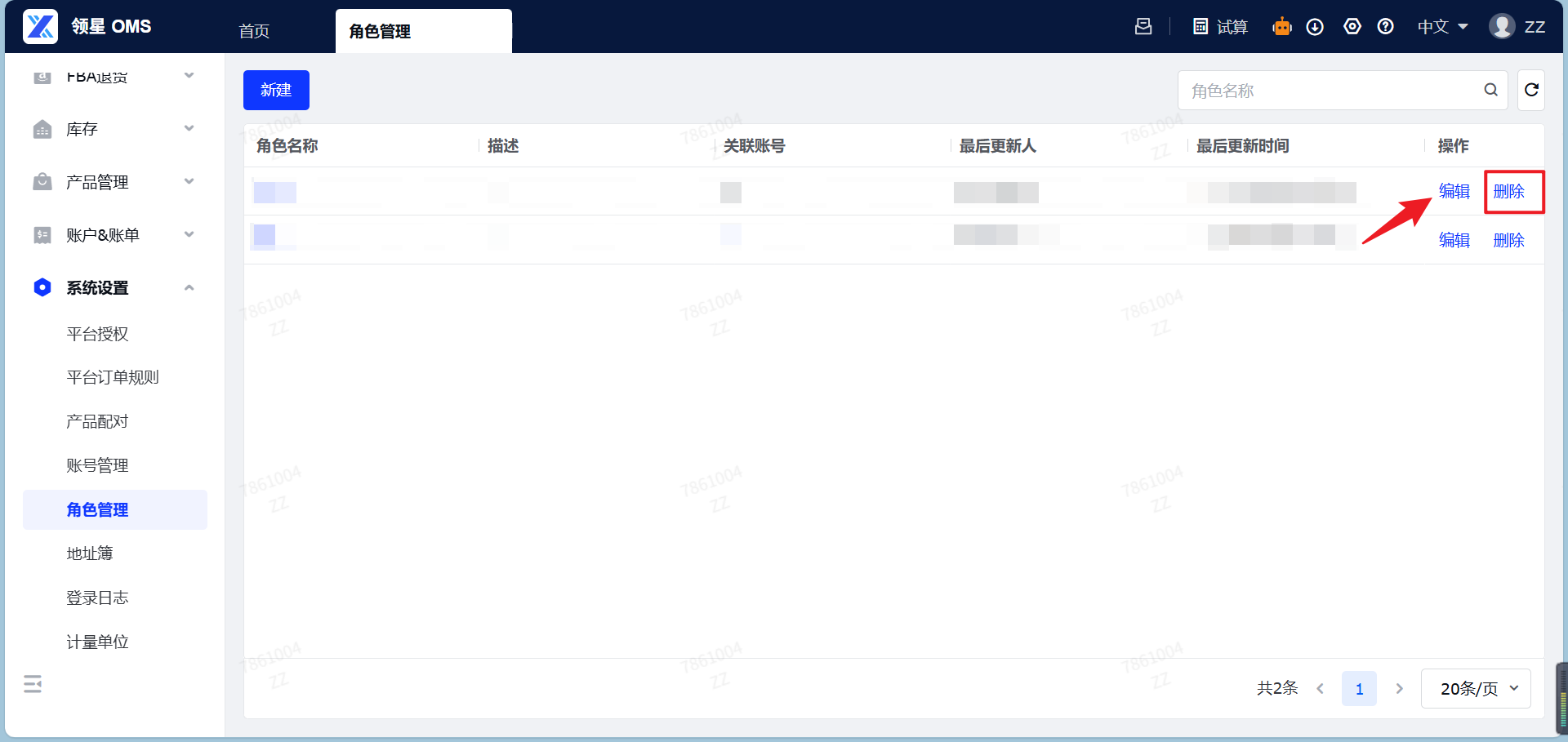
Task: Open 账号管理 in sidebar
Action: pos(97,465)
